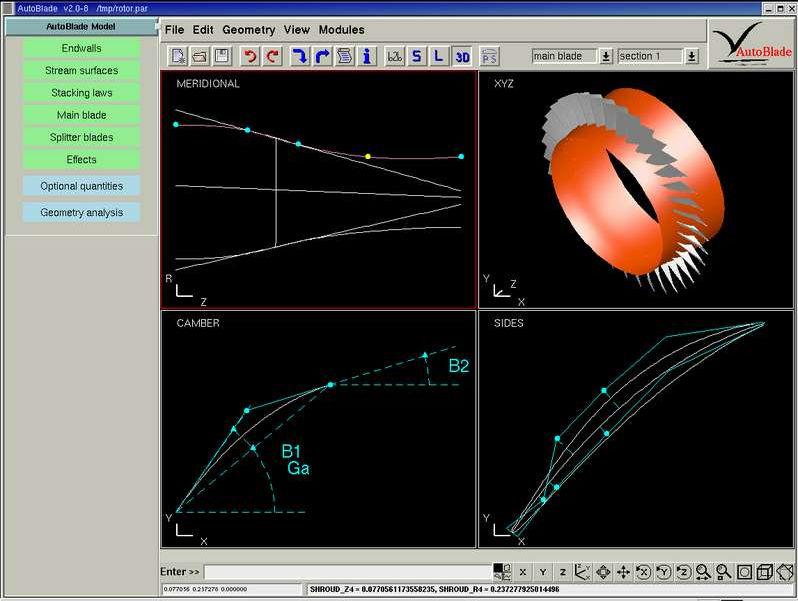Click the PS PostScript output icon

click(x=489, y=56)
